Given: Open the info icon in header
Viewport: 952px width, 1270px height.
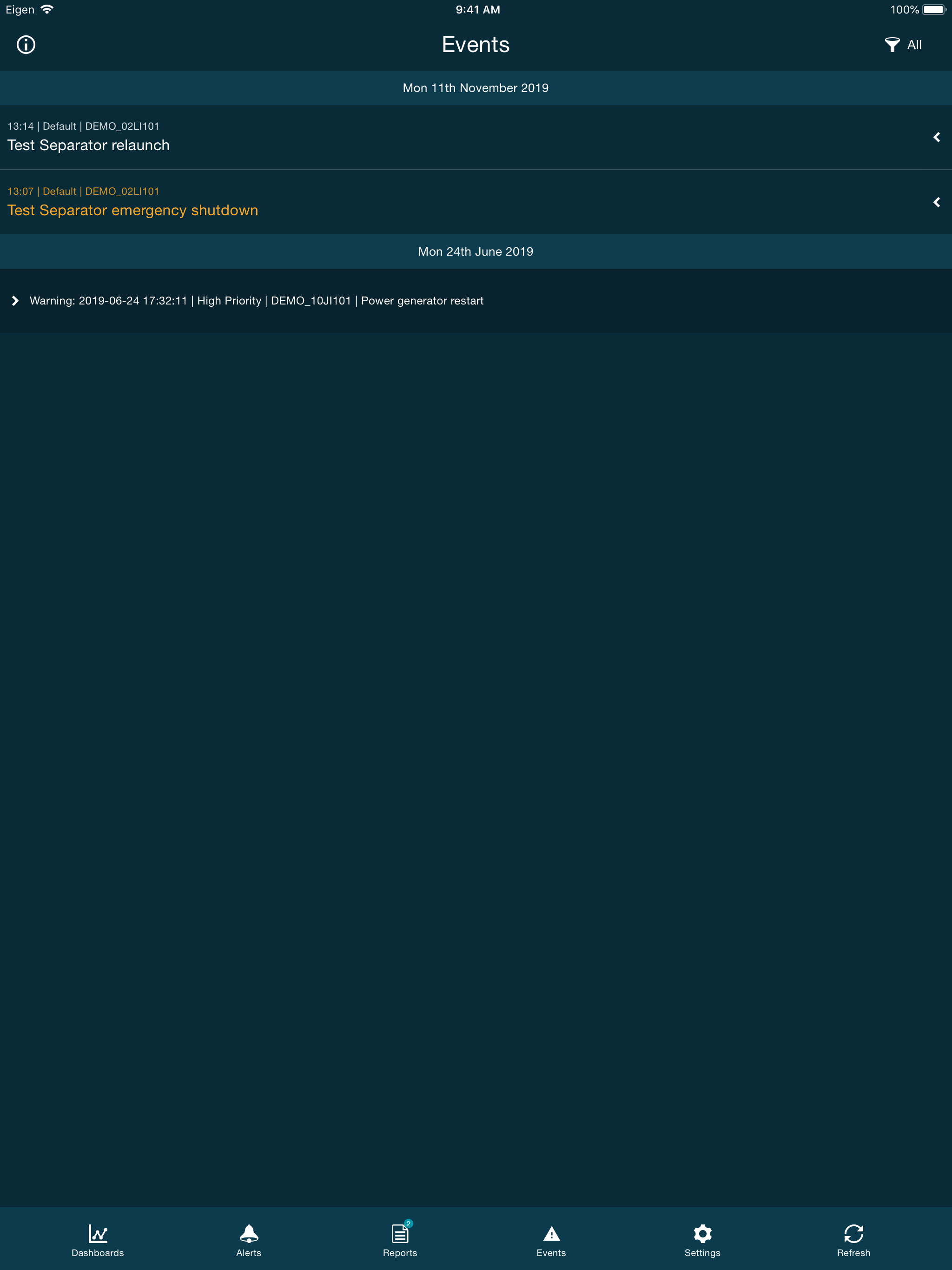Looking at the screenshot, I should pos(26,45).
